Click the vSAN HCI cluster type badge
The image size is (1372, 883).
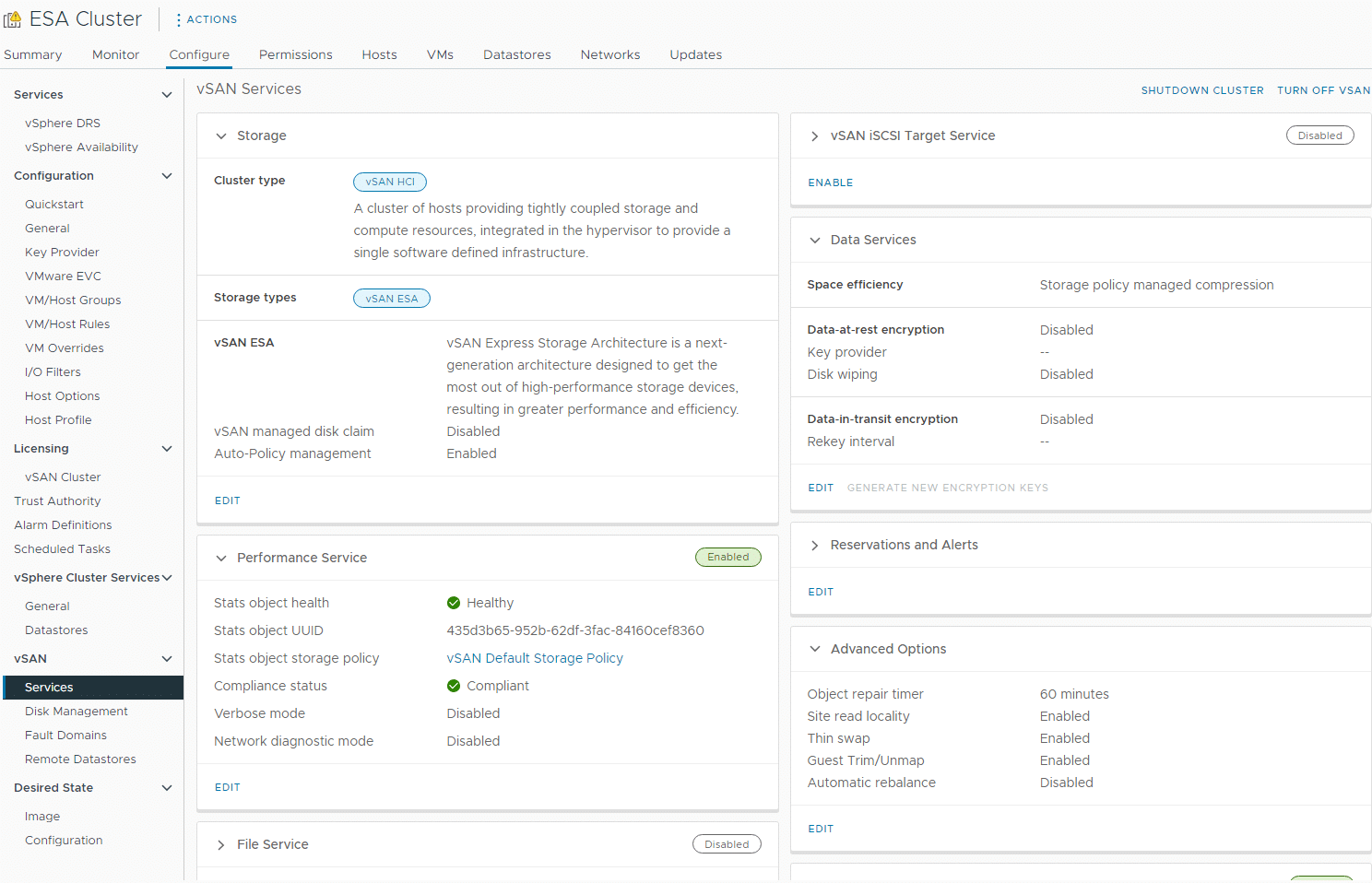(x=390, y=182)
